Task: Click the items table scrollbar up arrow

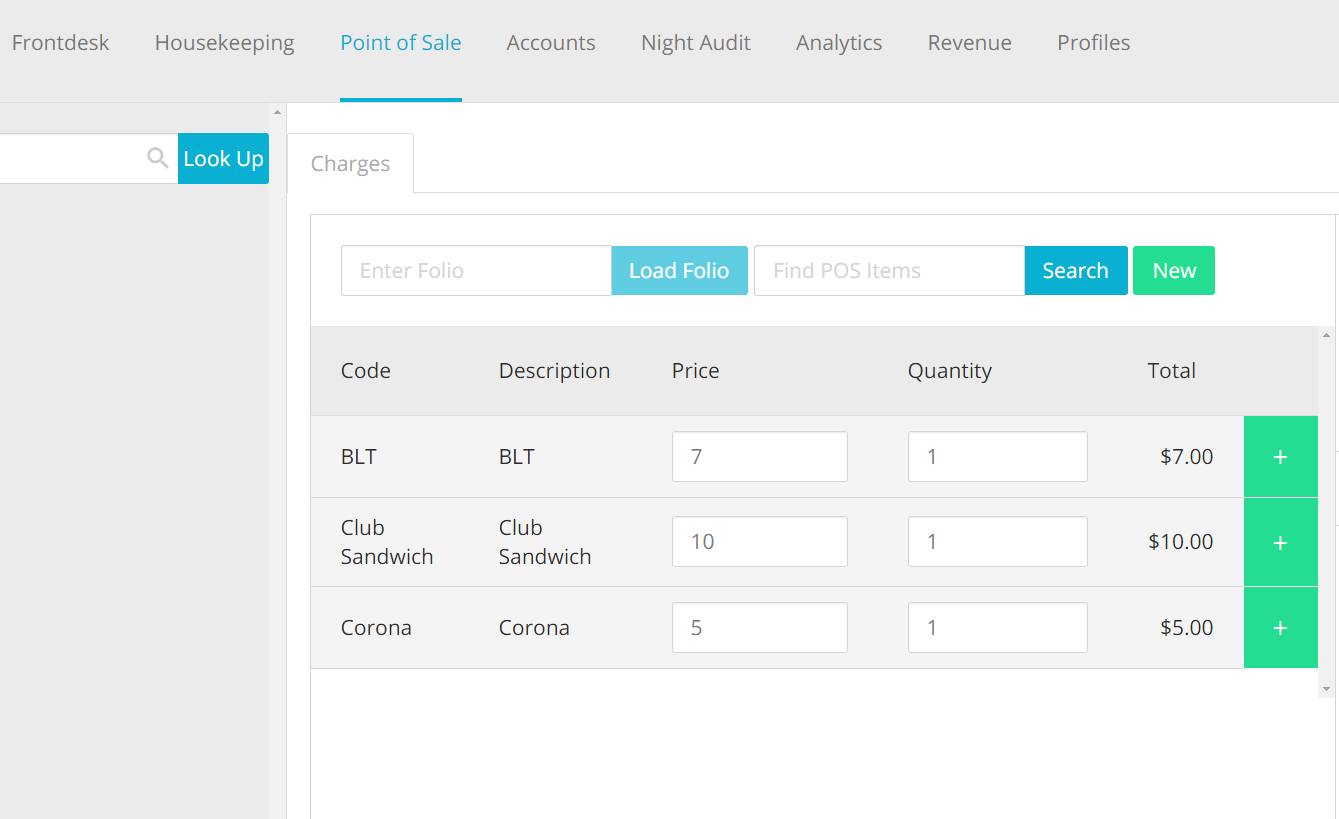Action: pyautogui.click(x=1327, y=335)
